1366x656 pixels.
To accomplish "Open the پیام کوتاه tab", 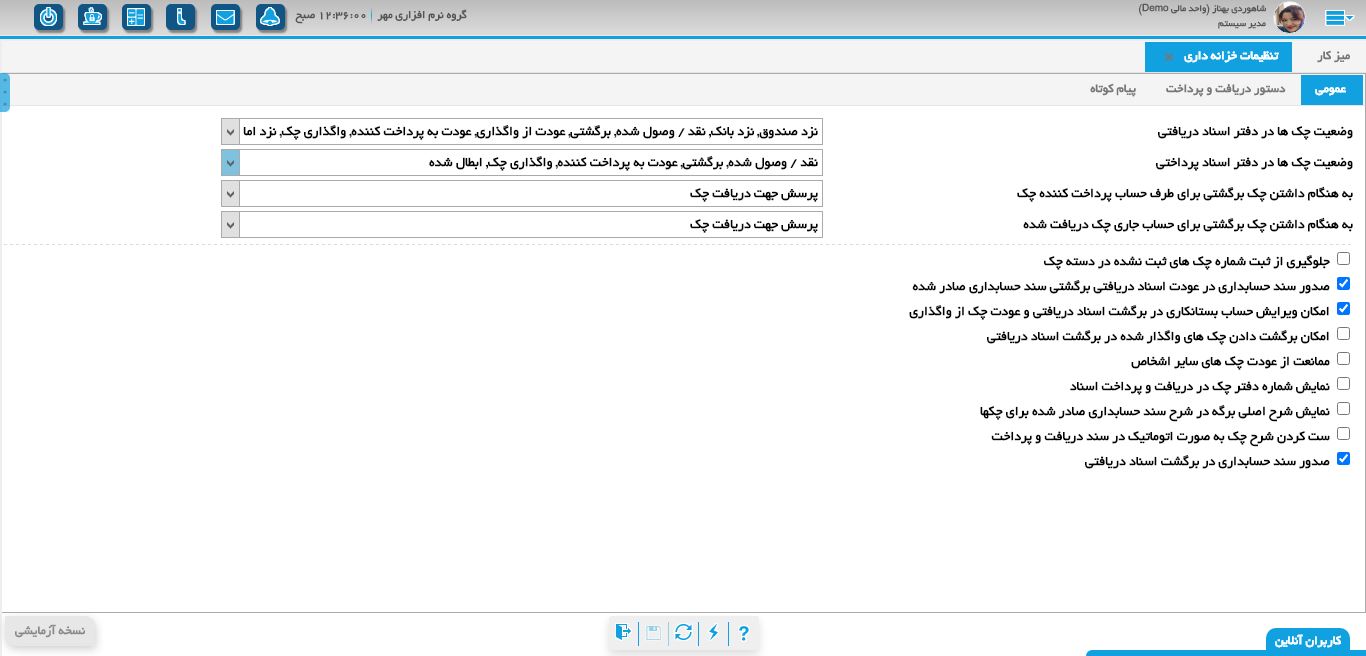I will [1113, 89].
